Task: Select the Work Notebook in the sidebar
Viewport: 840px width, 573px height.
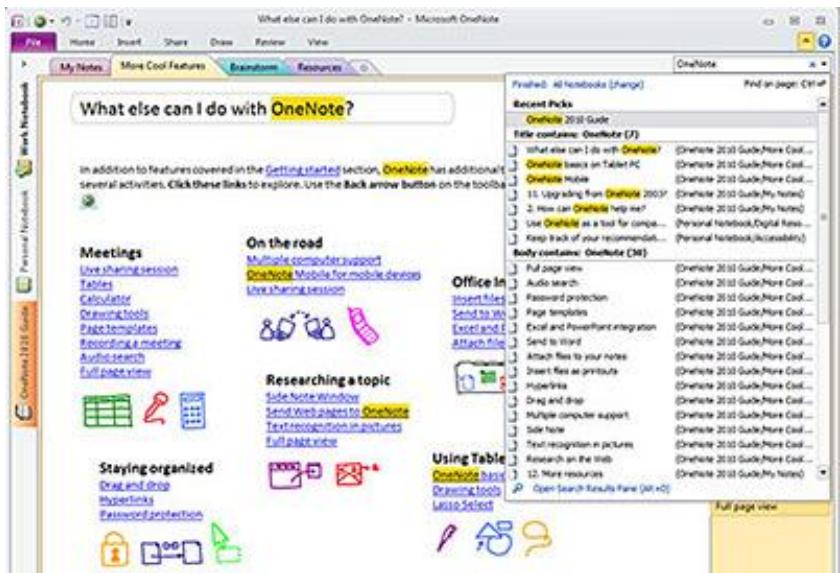Action: [x=24, y=129]
